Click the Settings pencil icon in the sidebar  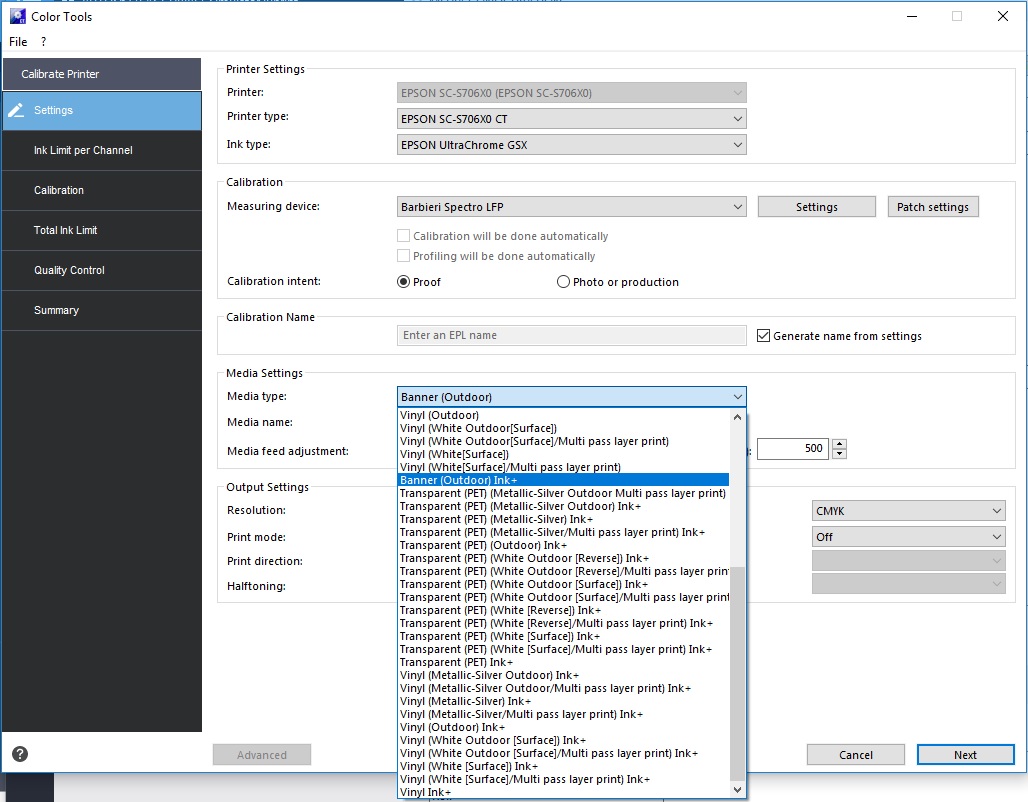click(x=16, y=110)
